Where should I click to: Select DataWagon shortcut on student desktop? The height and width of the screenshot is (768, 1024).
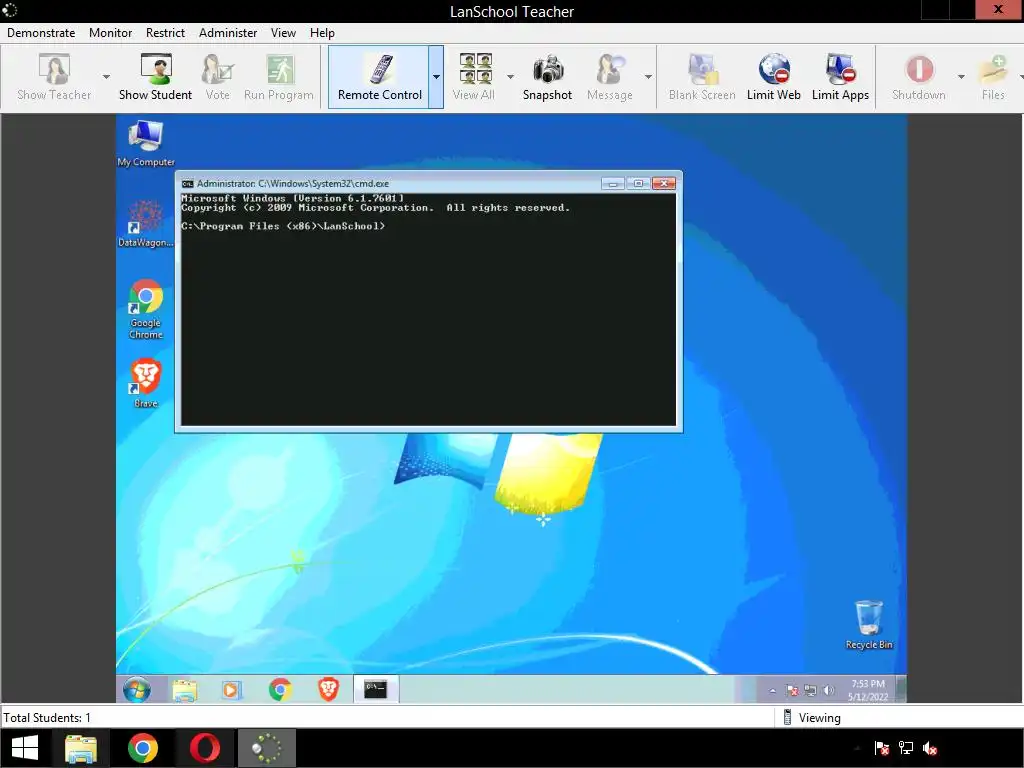click(146, 224)
